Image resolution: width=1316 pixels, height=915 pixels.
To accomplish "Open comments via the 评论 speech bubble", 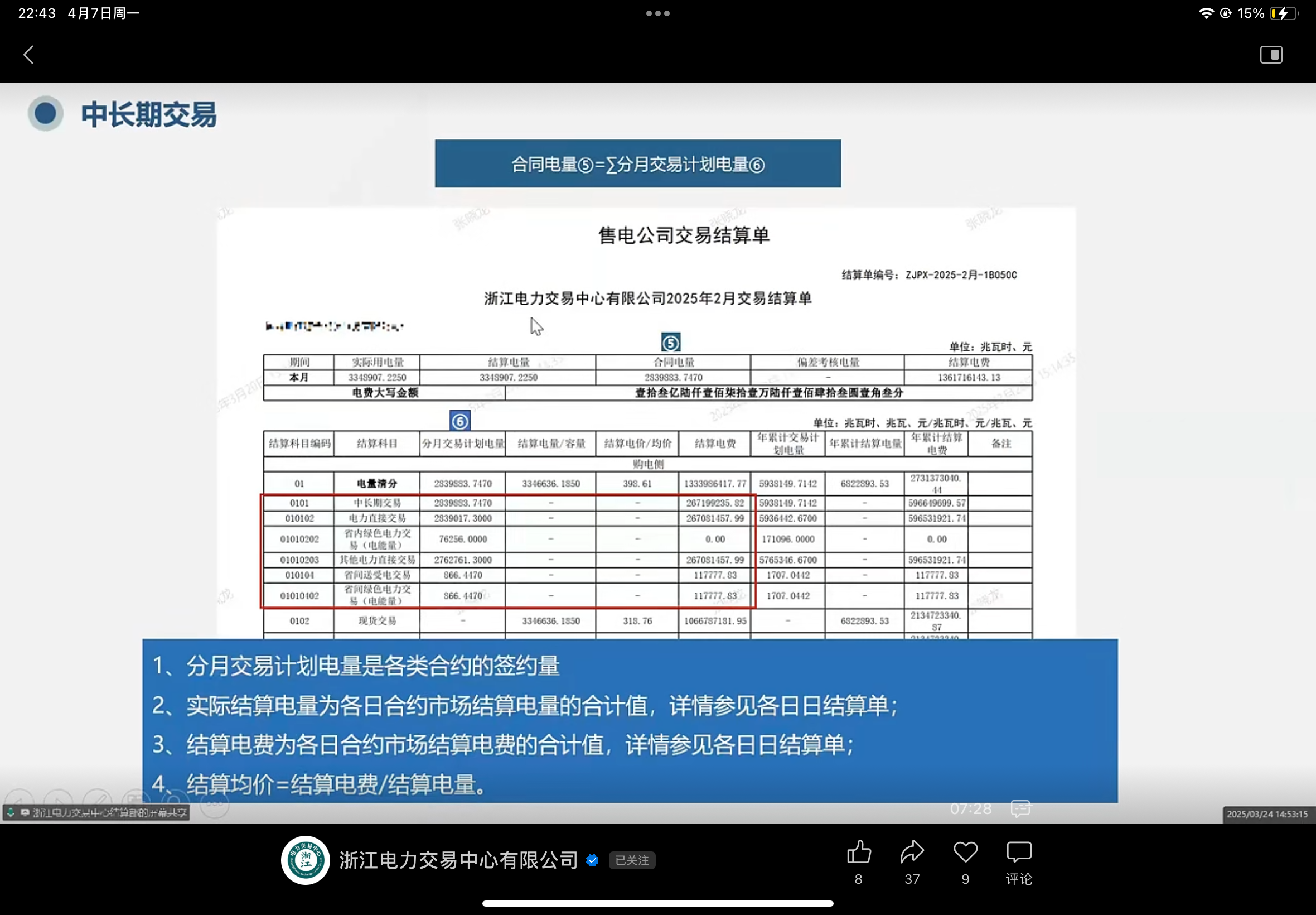I will [x=1019, y=852].
